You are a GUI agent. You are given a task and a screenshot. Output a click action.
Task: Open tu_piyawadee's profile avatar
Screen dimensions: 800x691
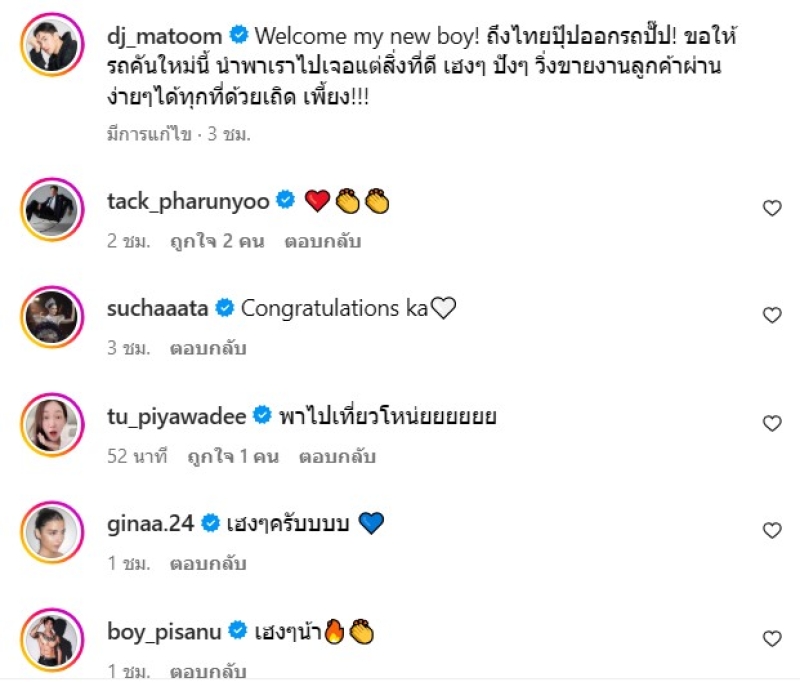point(52,425)
